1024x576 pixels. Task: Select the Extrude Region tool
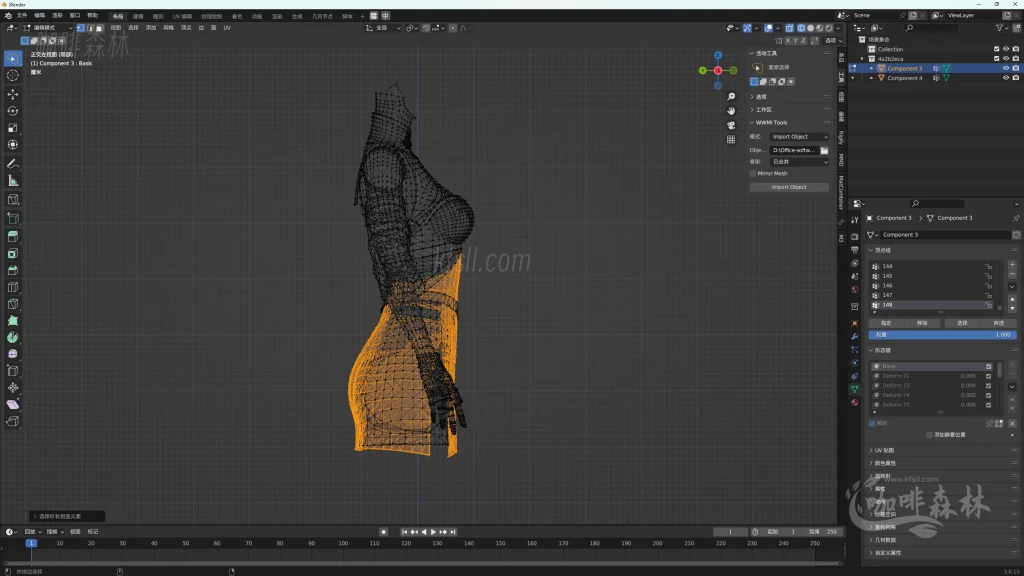(12, 236)
